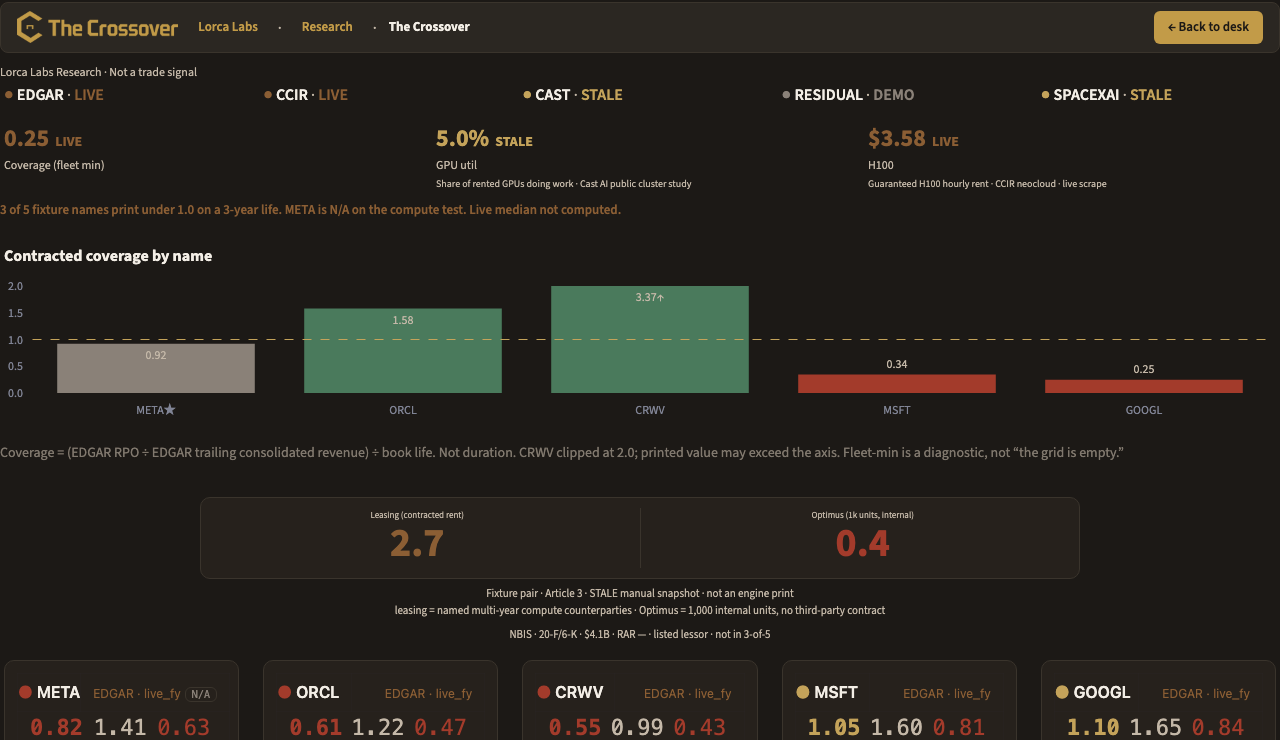Select the SPACEXAI · STALE source status label
Image resolution: width=1280 pixels, height=740 pixels.
pyautogui.click(x=1113, y=95)
